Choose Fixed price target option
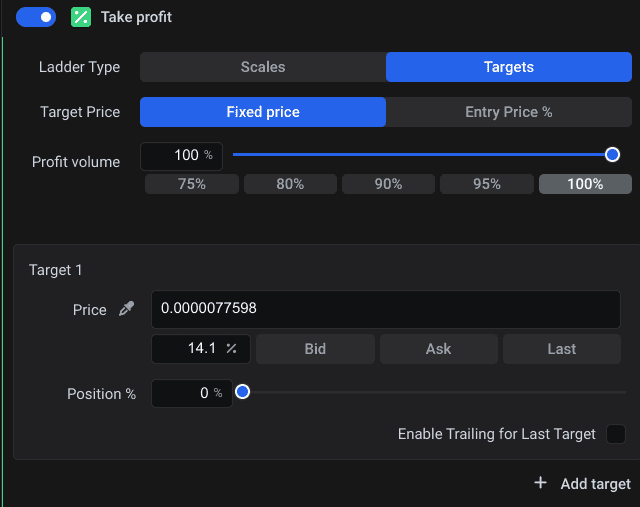The image size is (640, 507). 263,112
